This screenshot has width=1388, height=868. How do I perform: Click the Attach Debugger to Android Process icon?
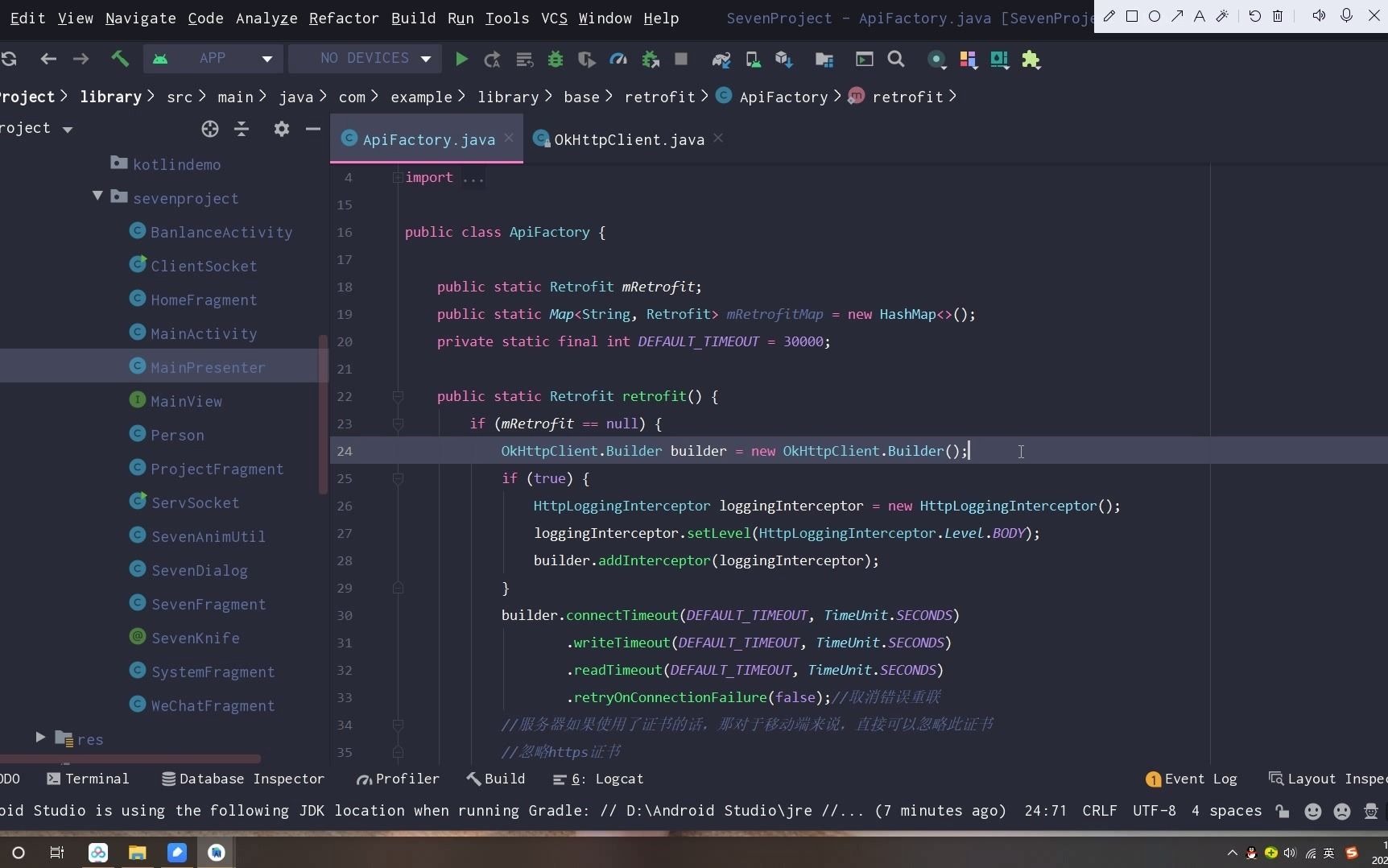(651, 59)
